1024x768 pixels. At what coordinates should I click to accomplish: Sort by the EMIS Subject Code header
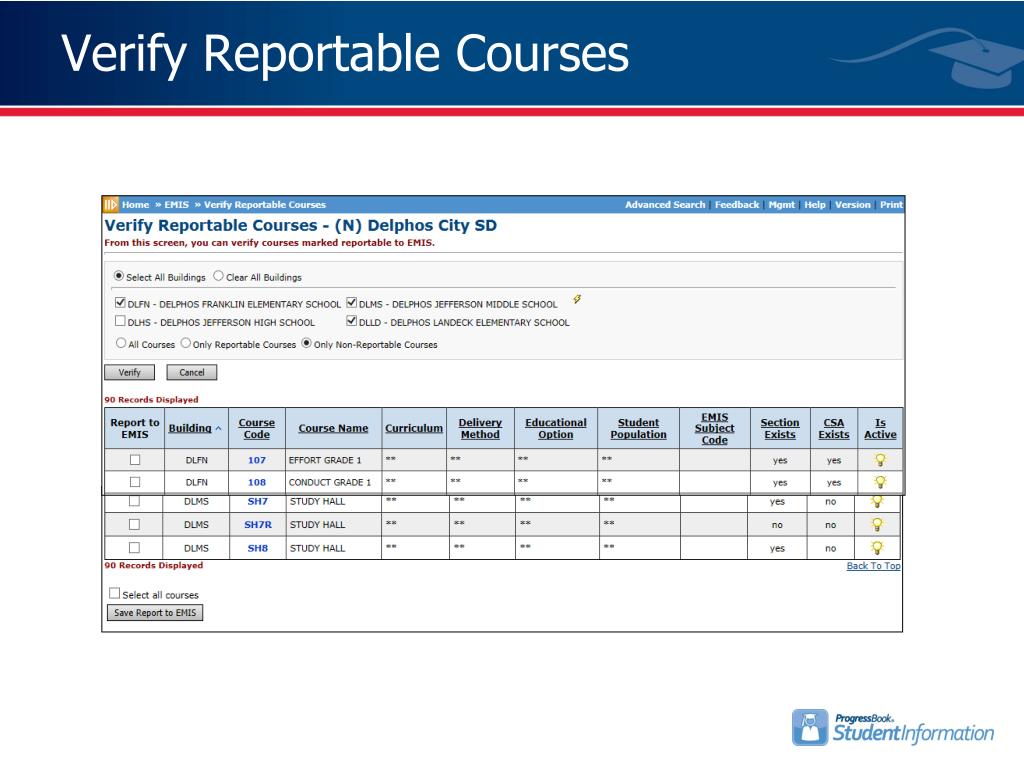(x=714, y=428)
